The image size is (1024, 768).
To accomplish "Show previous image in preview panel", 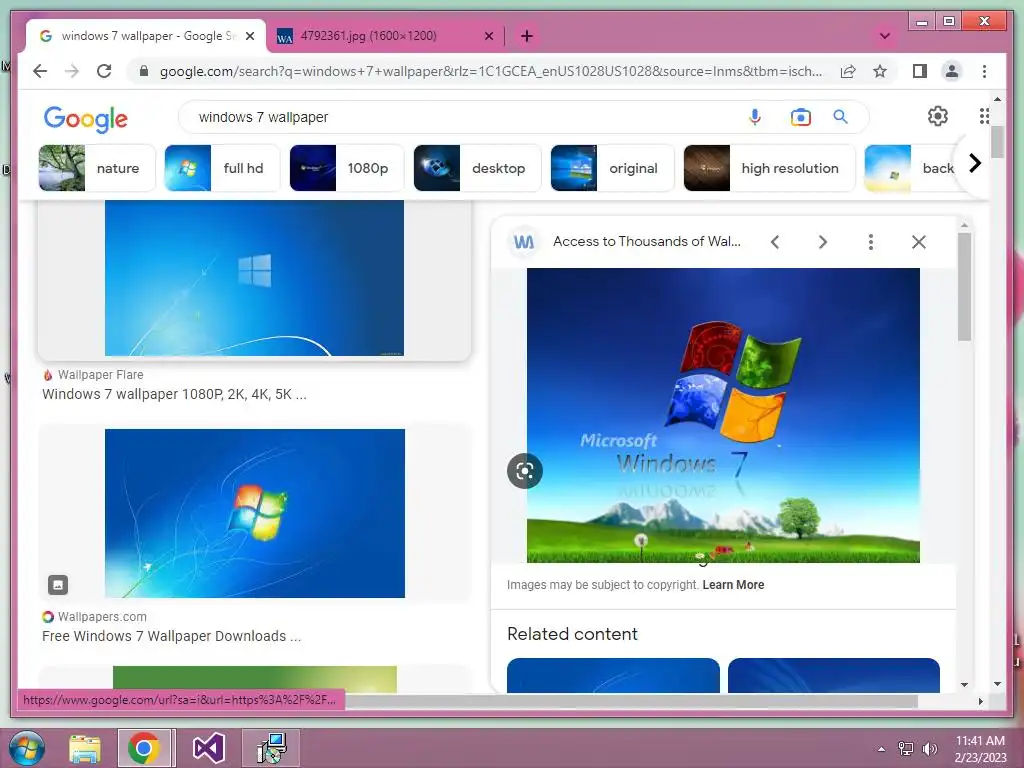I will (775, 242).
